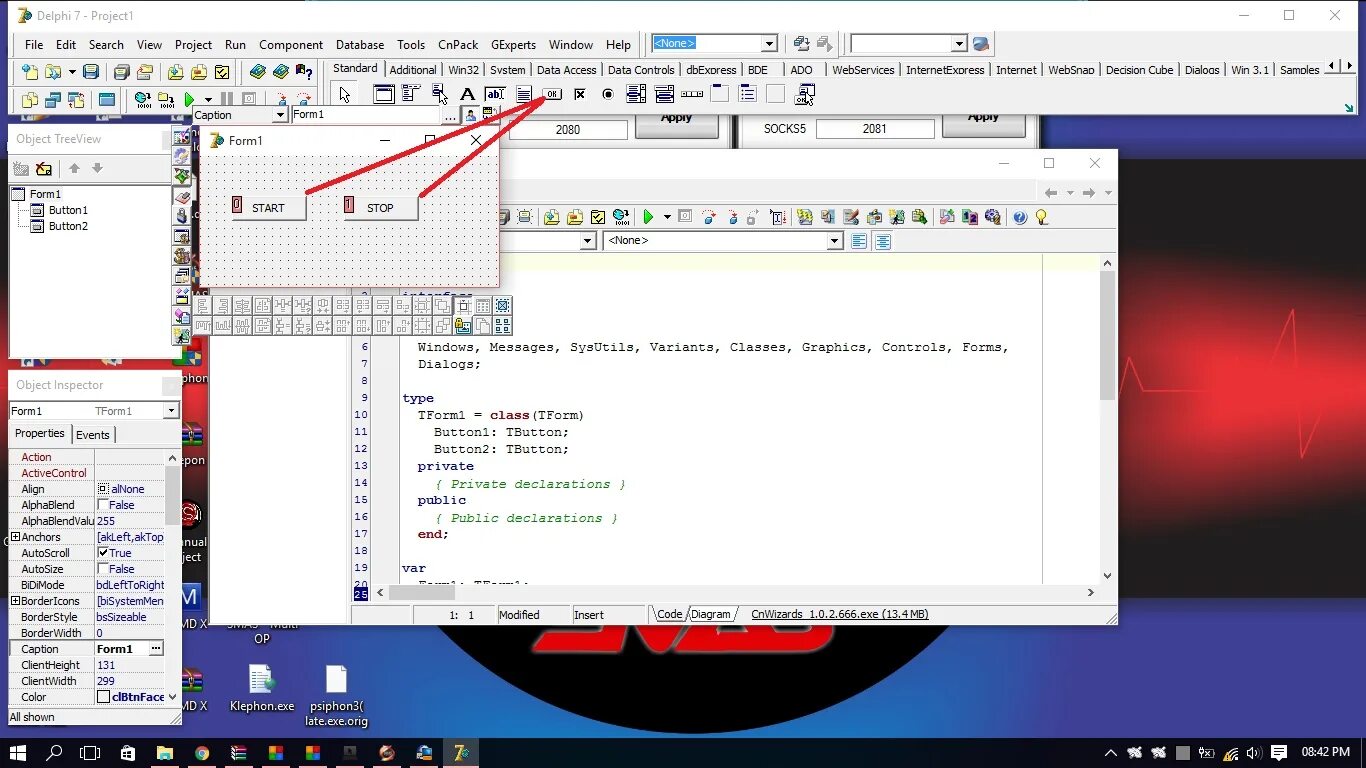The width and height of the screenshot is (1366, 768).
Task: Click the green Run button in main toolbar
Action: click(189, 99)
